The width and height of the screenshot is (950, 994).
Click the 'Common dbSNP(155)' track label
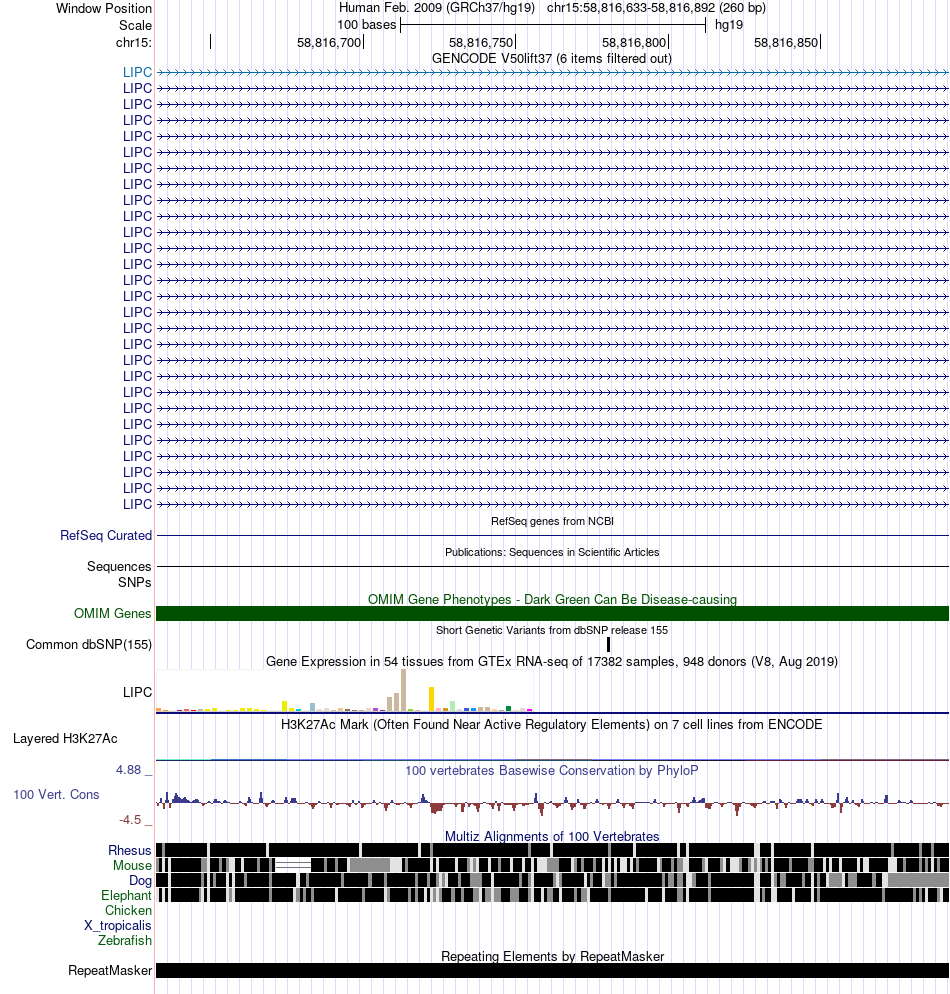tap(89, 645)
